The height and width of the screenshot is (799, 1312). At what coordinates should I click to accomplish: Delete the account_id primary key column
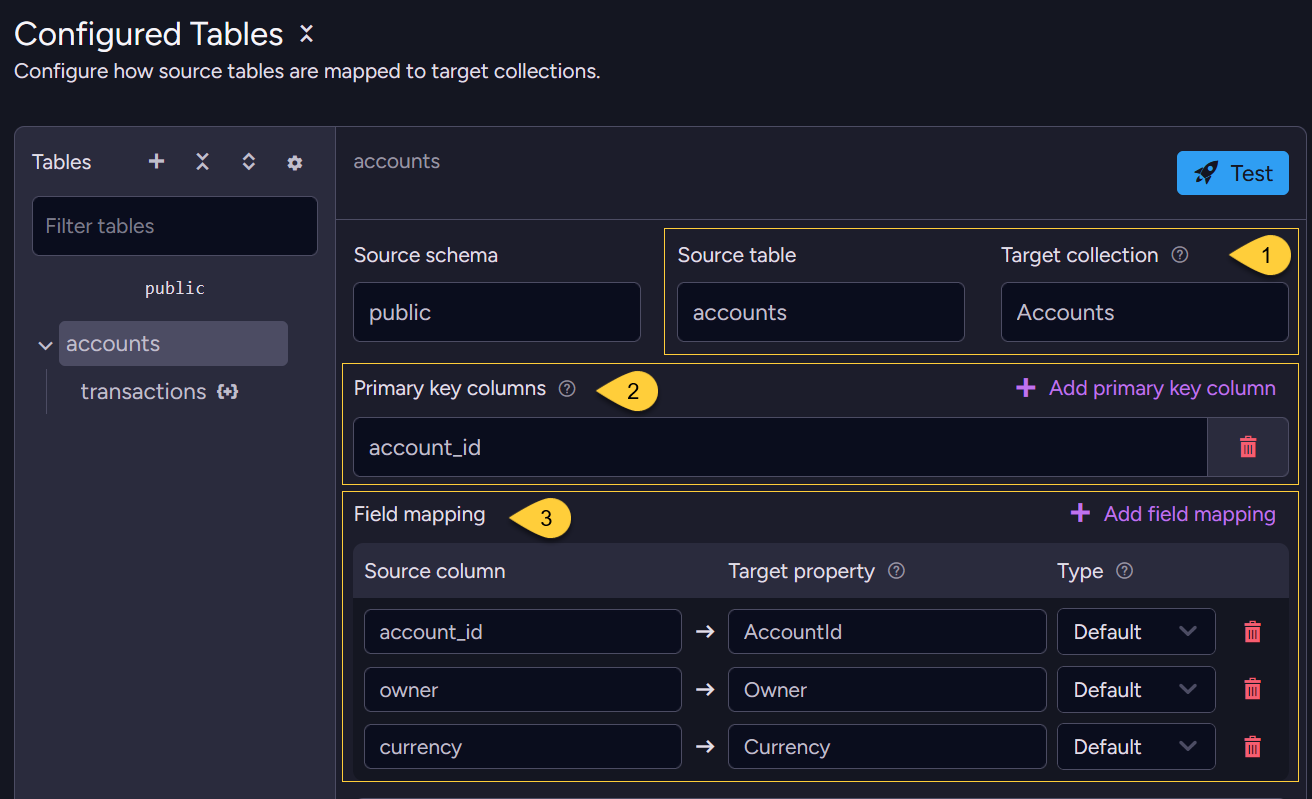point(1248,447)
